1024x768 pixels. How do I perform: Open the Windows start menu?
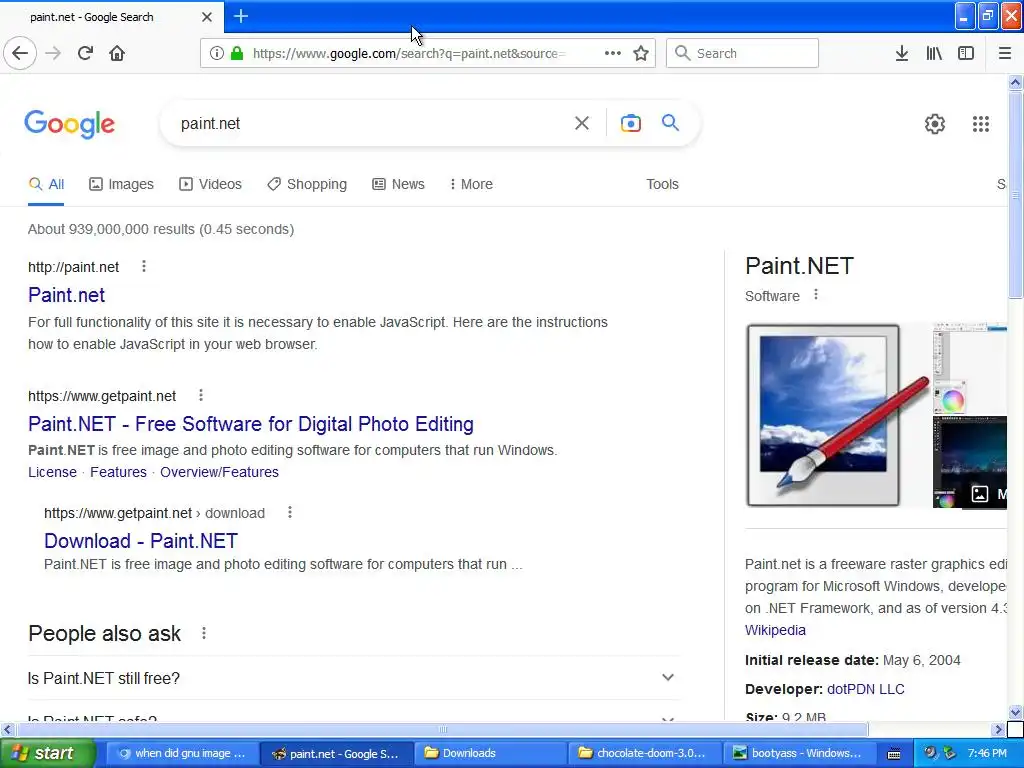point(47,754)
